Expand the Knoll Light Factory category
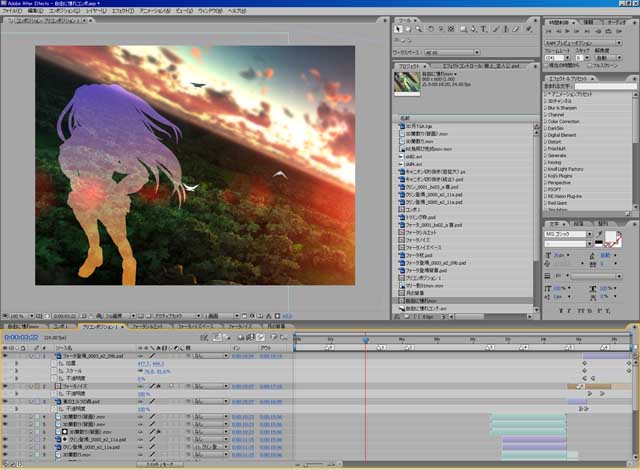Screen dimensions: 640x470 (545, 169)
